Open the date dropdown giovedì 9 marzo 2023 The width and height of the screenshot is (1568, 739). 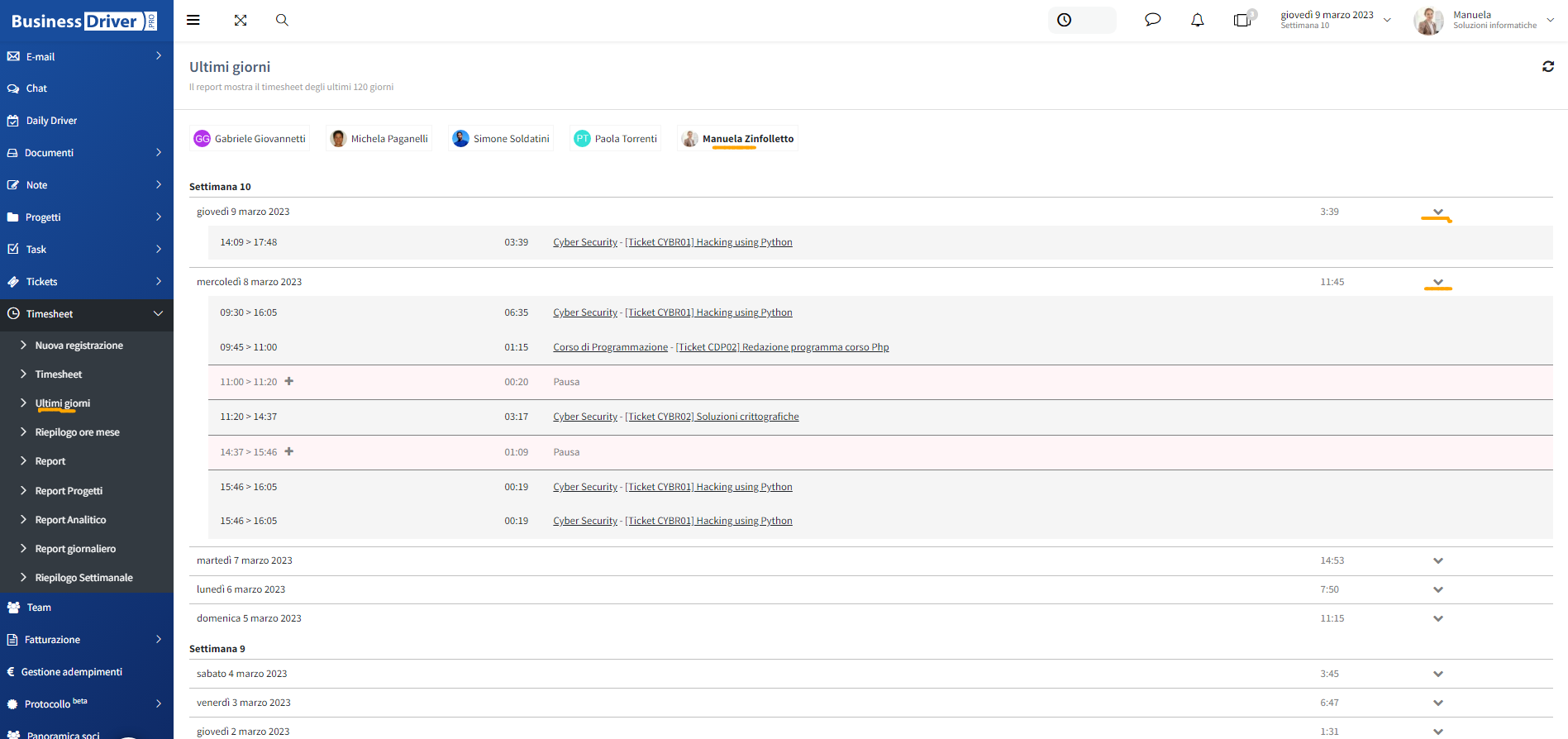pyautogui.click(x=1336, y=20)
